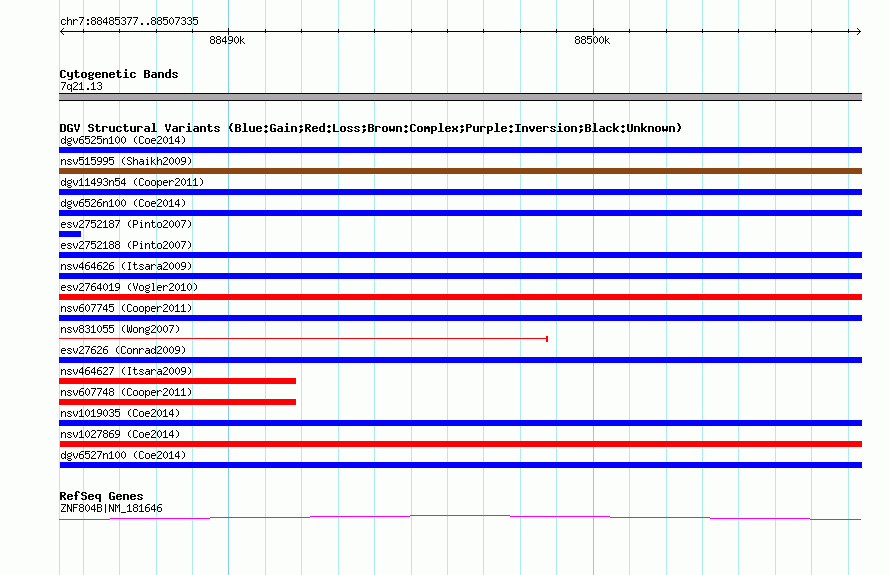Select the blue bar under dgv11493n54
This screenshot has height=575, width=890.
(x=460, y=192)
